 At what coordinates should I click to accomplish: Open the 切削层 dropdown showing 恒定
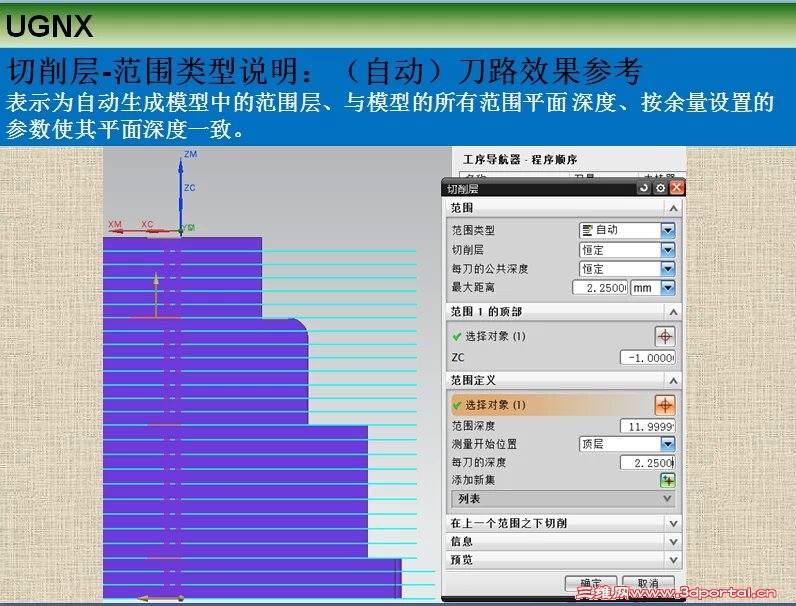point(627,250)
